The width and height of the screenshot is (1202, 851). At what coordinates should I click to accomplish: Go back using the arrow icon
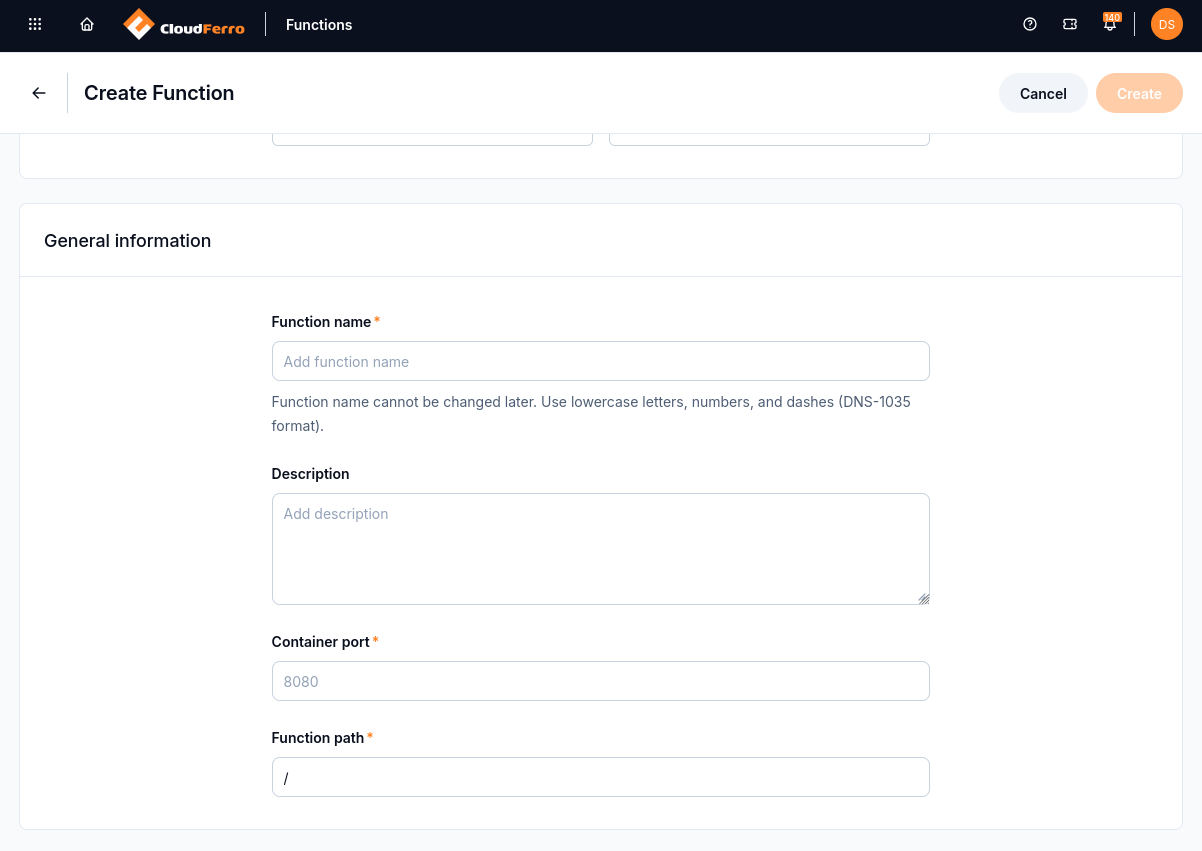39,93
